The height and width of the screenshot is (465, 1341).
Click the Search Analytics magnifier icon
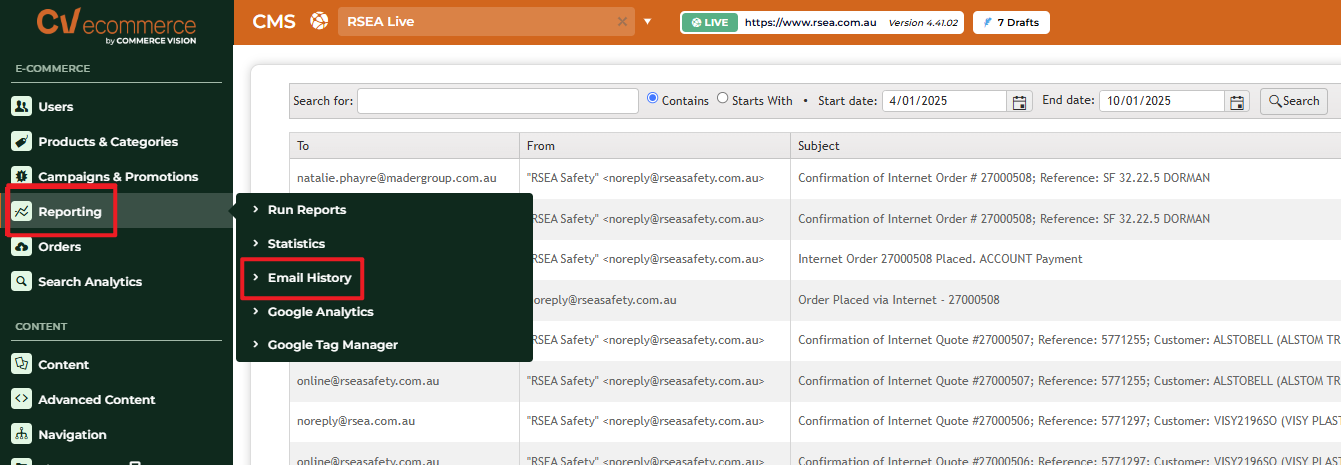(x=21, y=281)
